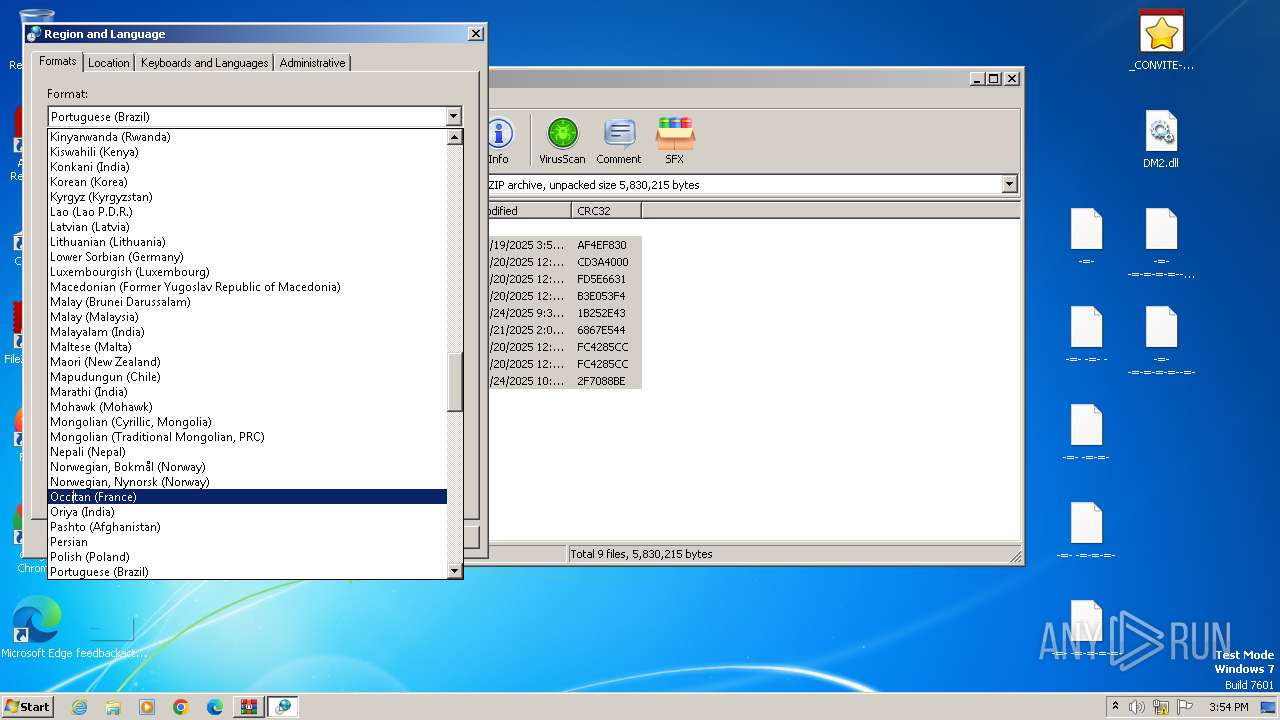Image resolution: width=1280 pixels, height=720 pixels.
Task: Click the format list scrollbar thumb
Action: 454,381
